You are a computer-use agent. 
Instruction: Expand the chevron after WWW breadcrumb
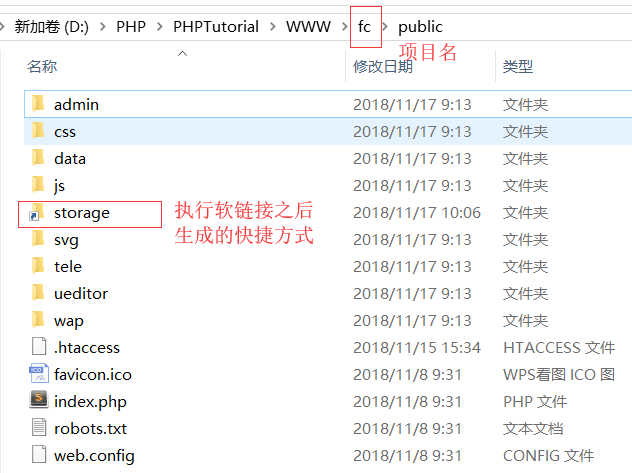(345, 27)
